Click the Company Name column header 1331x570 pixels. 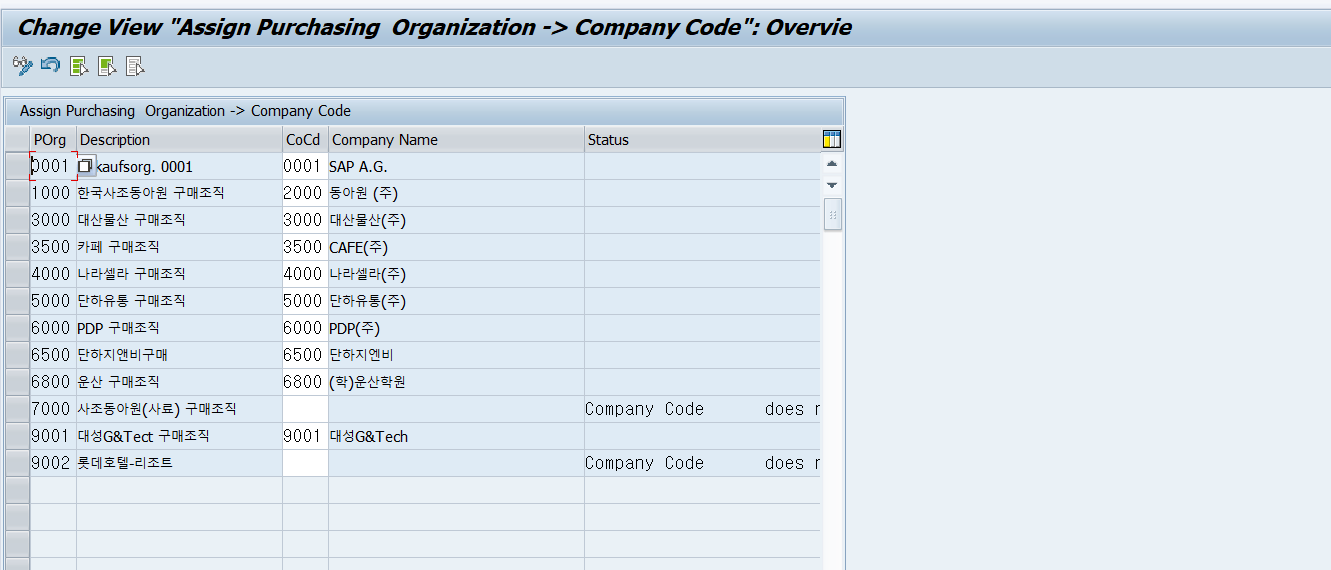pyautogui.click(x=456, y=140)
